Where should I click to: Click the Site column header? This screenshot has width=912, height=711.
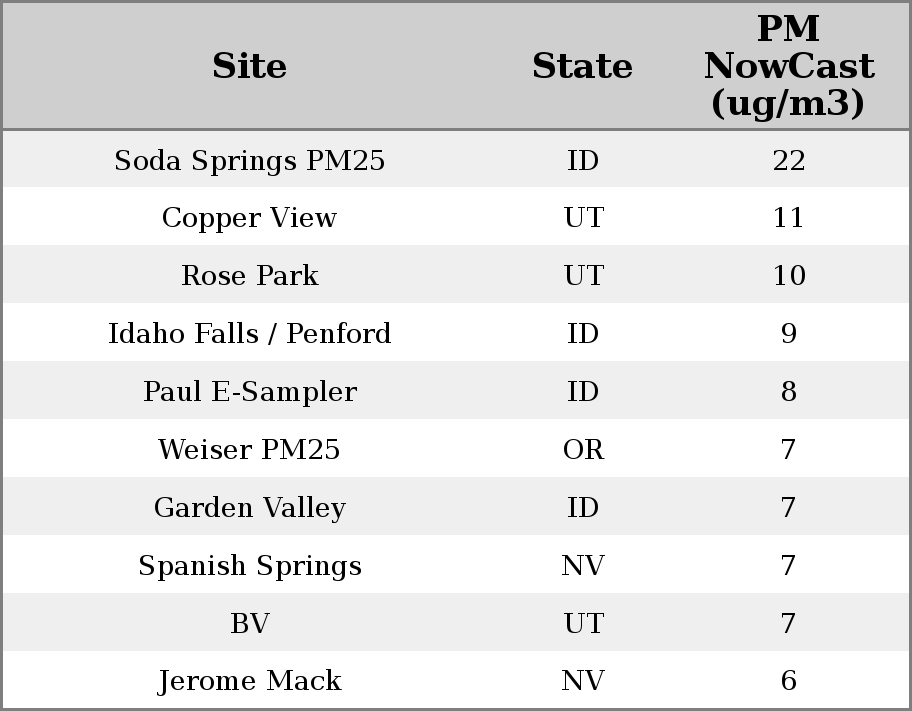(249, 66)
